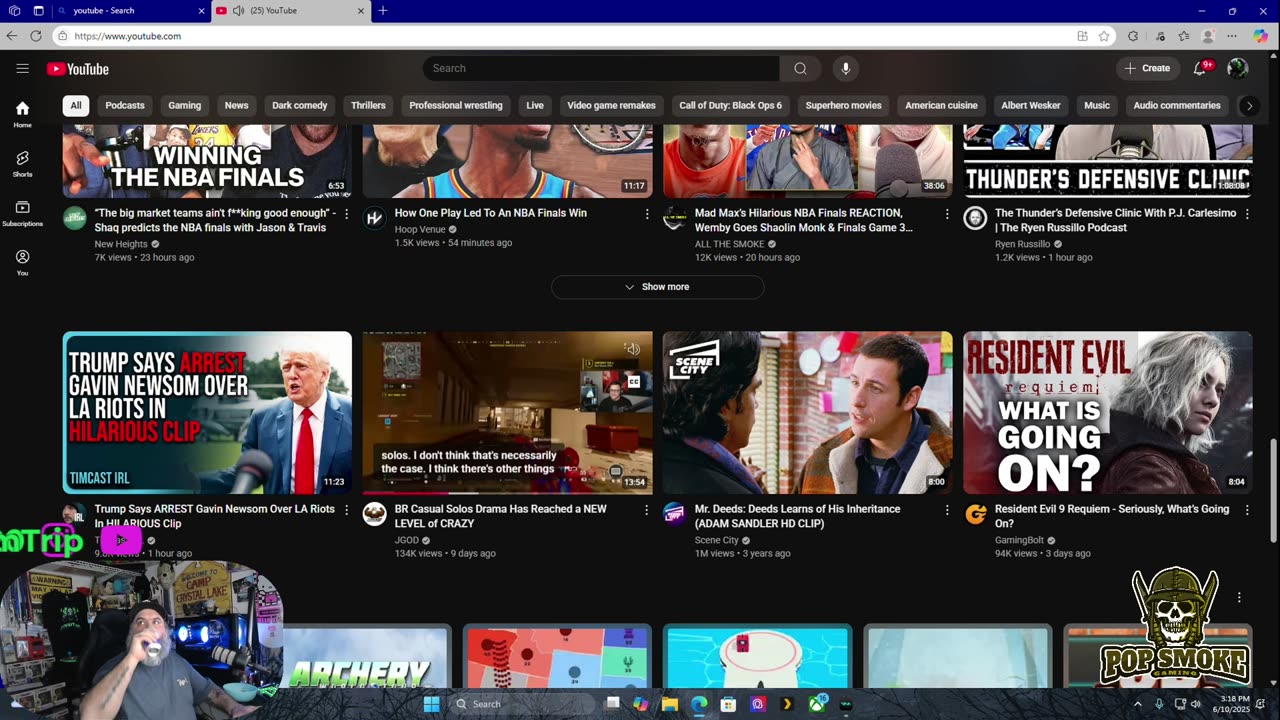Open Resident Evil 9 Requiem title link
The height and width of the screenshot is (720, 1280).
(x=1112, y=516)
